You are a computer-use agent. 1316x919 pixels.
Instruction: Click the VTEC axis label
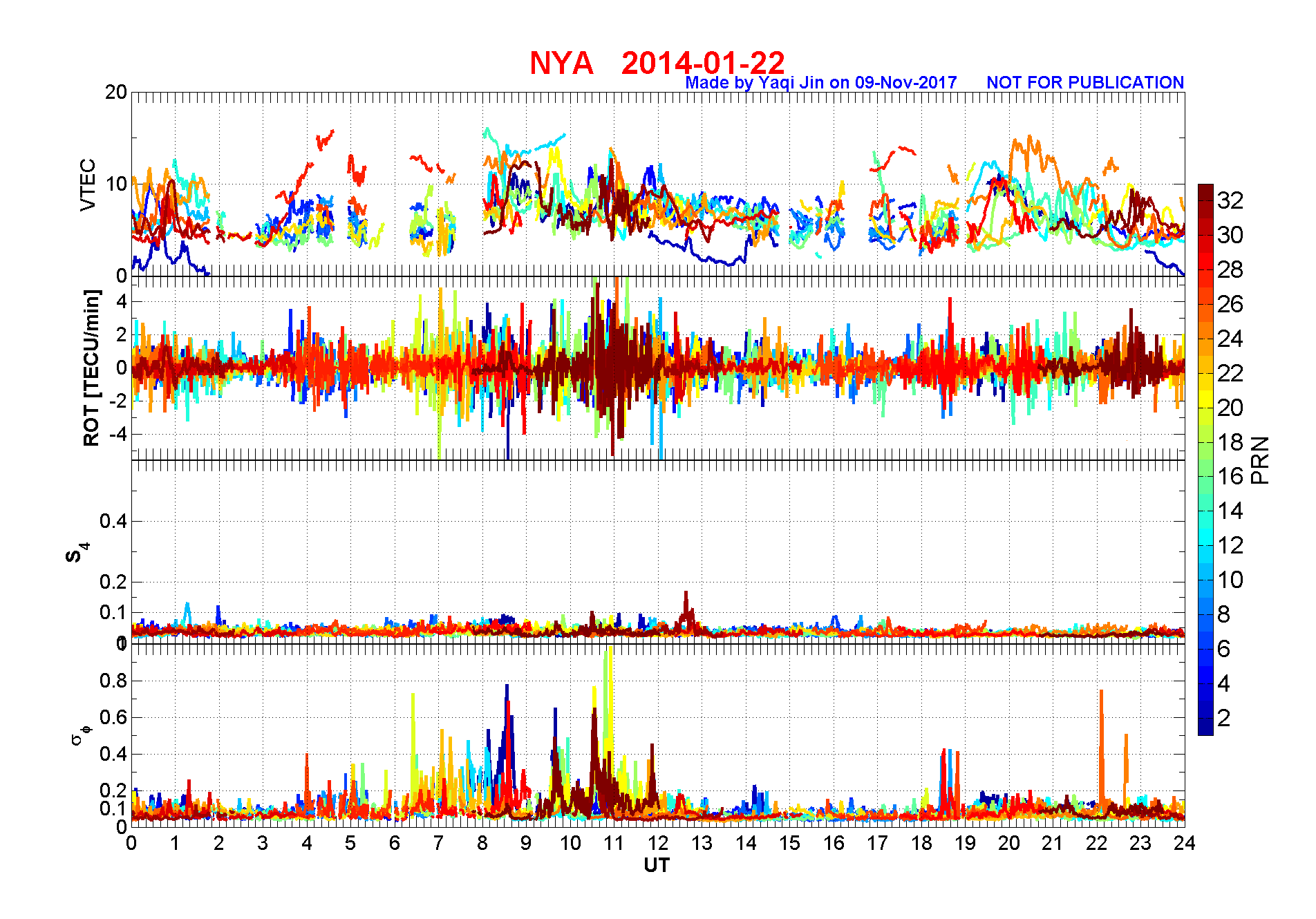pyautogui.click(x=88, y=184)
